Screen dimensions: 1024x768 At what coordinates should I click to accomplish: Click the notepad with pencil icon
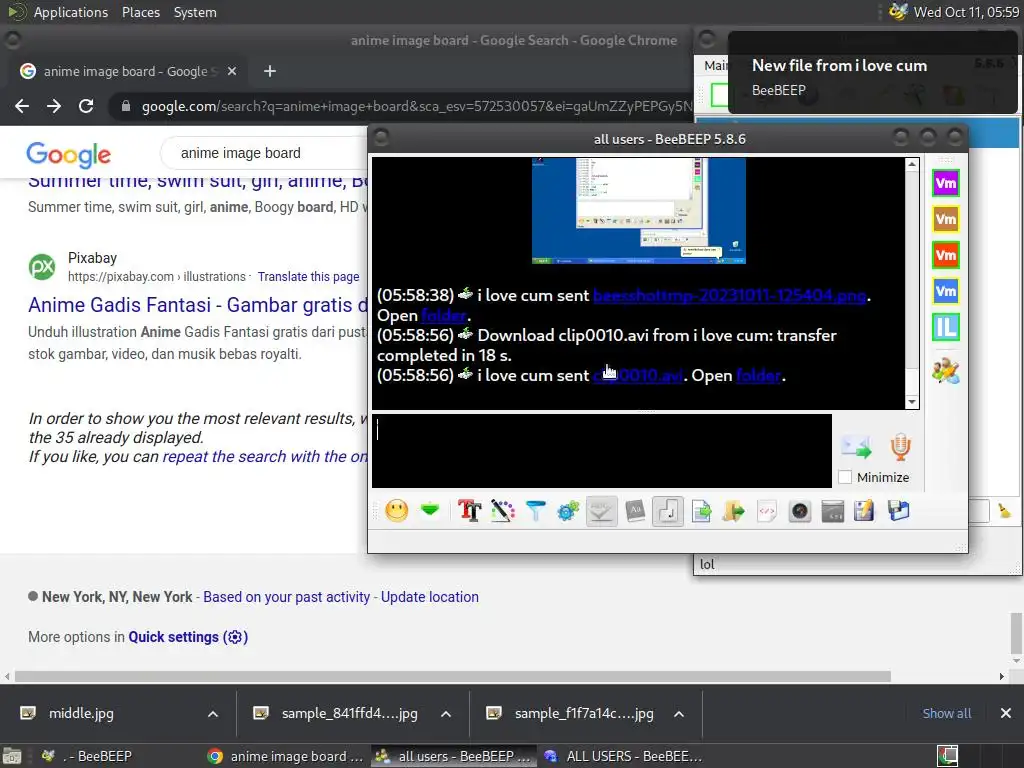(x=864, y=511)
